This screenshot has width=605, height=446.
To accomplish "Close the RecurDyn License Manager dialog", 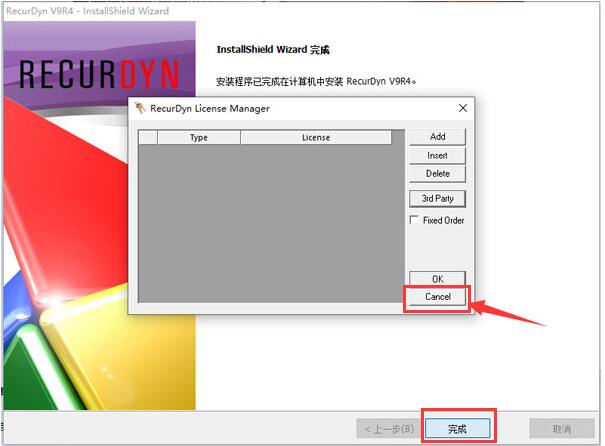I will point(463,108).
